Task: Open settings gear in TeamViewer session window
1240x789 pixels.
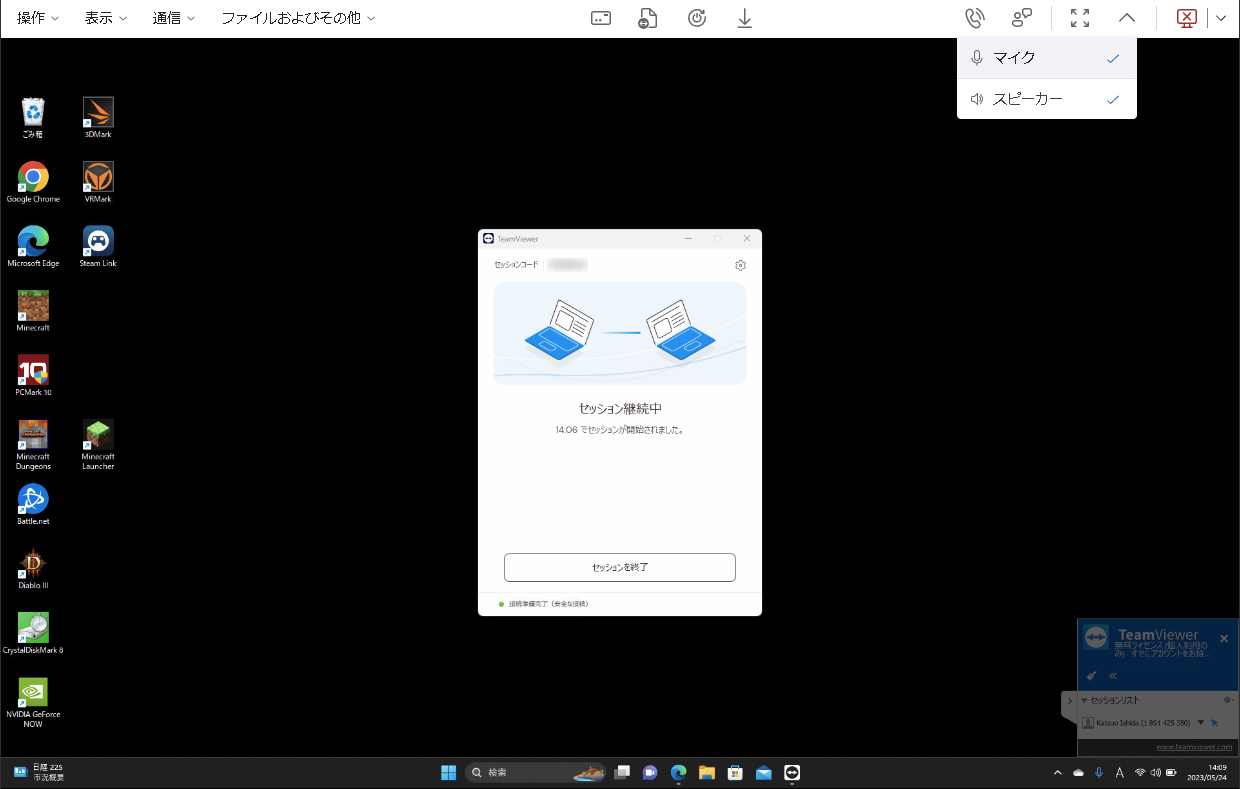Action: coord(740,265)
